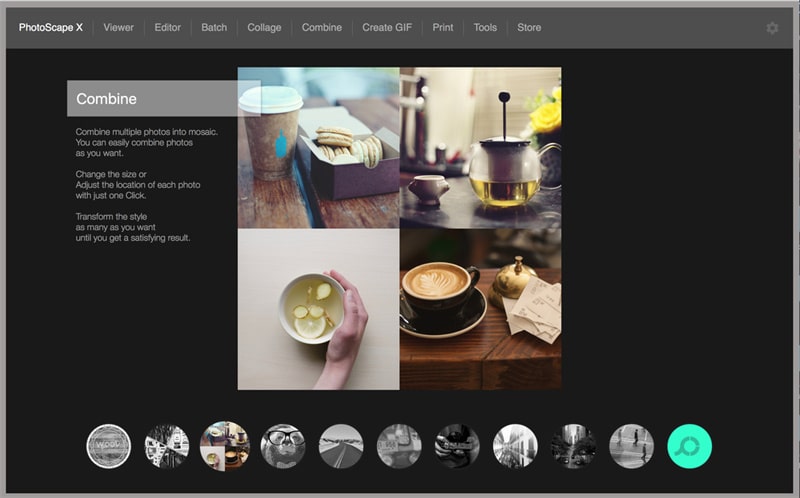Click text 'with just one Click.'
This screenshot has width=800, height=498.
tap(111, 195)
